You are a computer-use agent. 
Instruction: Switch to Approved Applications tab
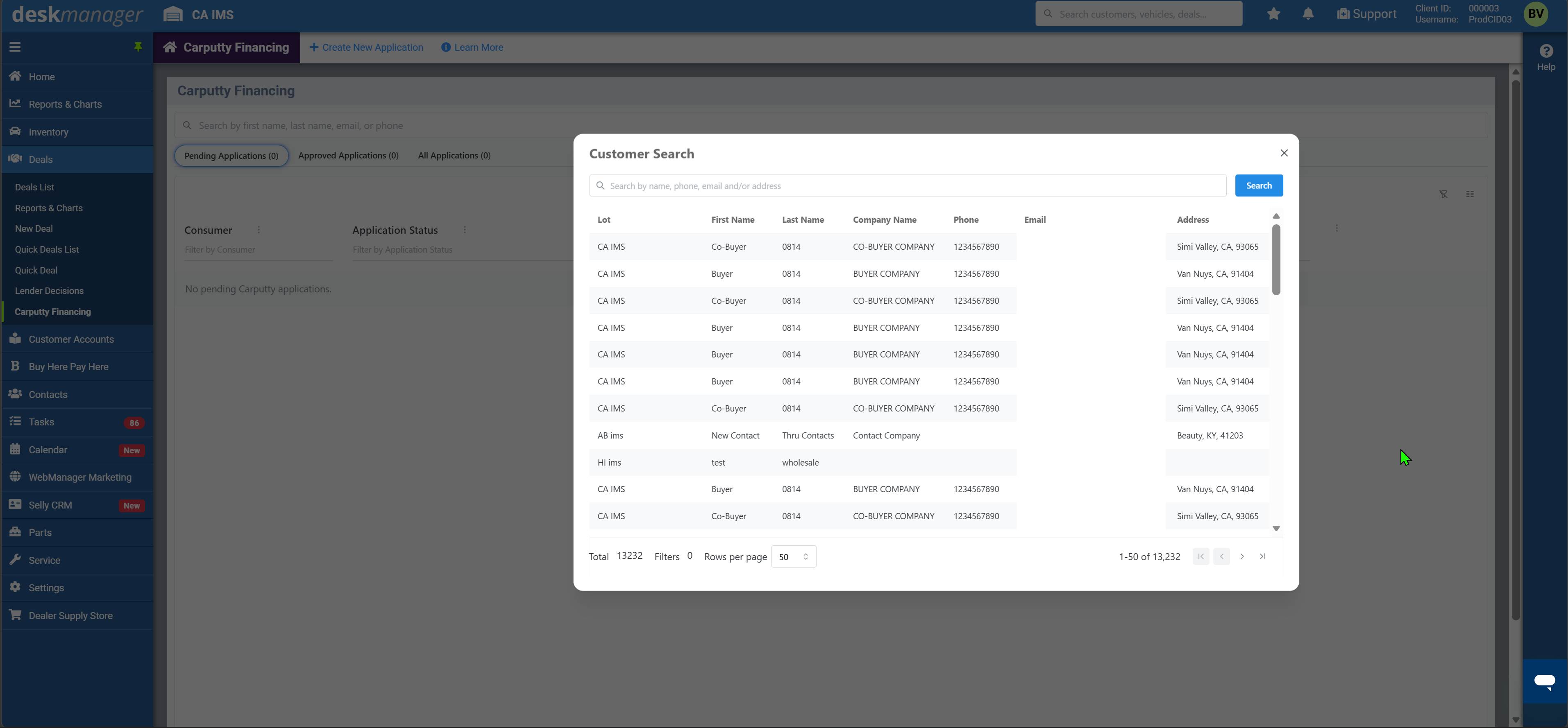348,156
